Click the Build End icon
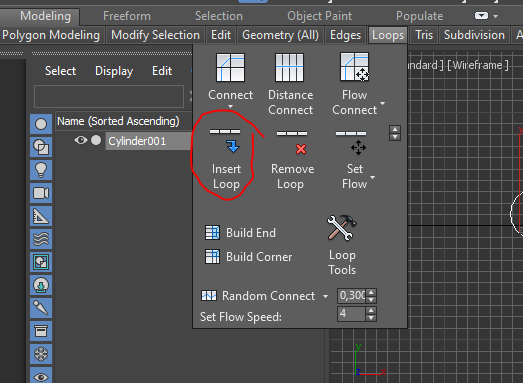523x383 pixels. pyautogui.click(x=212, y=233)
